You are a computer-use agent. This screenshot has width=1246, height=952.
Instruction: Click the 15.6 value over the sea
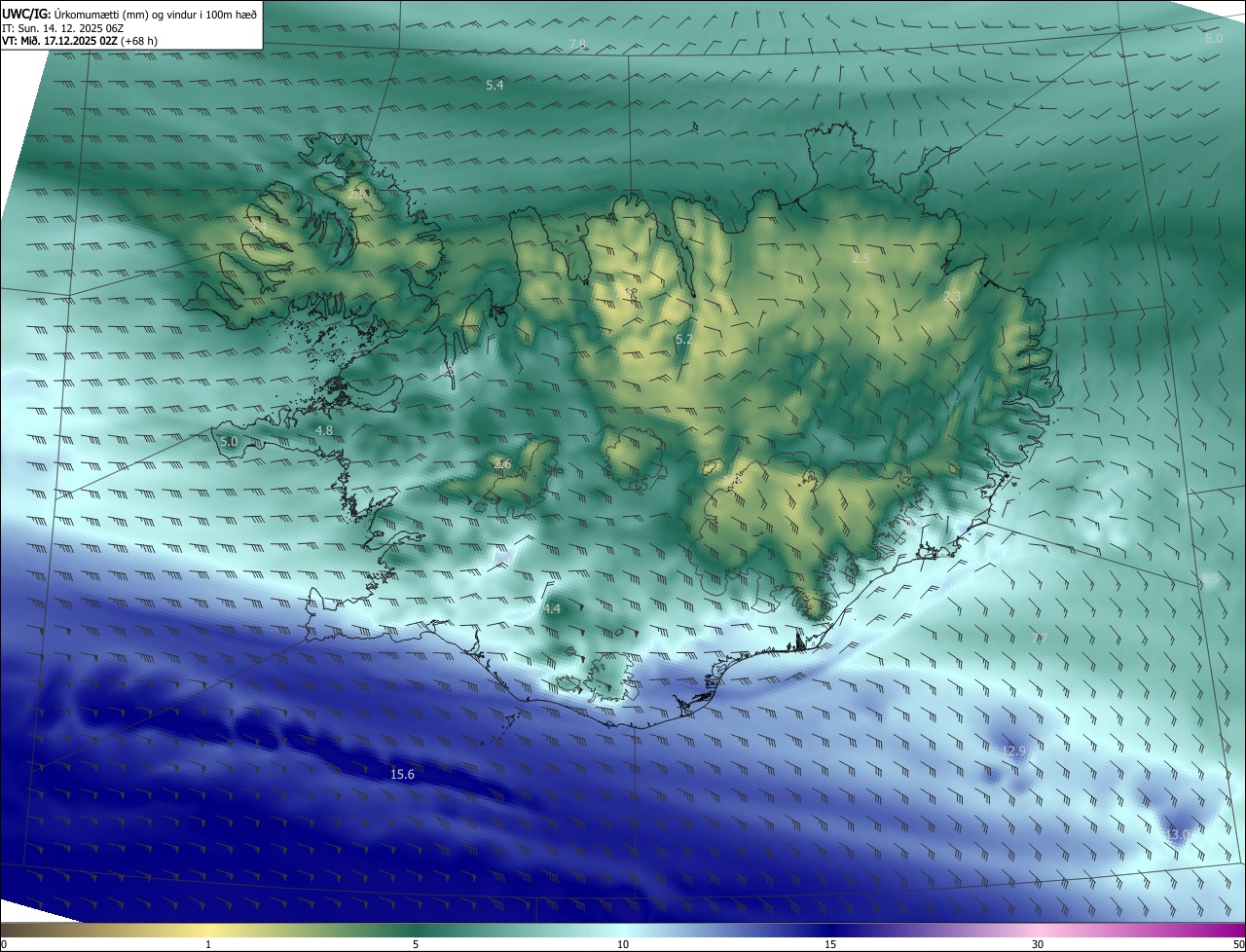pos(402,775)
